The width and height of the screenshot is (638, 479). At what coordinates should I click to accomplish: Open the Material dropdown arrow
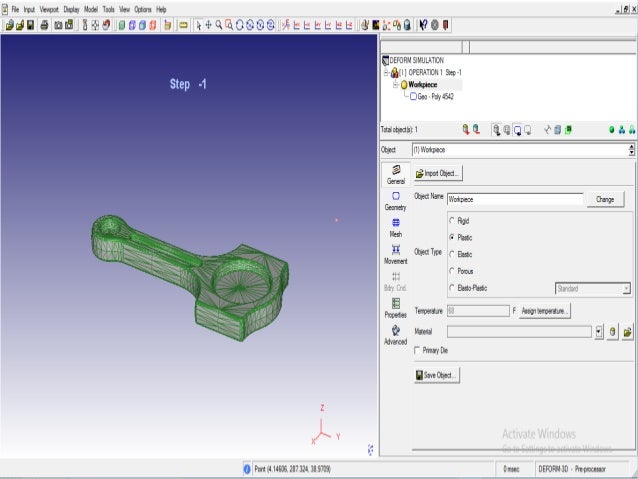coord(599,332)
